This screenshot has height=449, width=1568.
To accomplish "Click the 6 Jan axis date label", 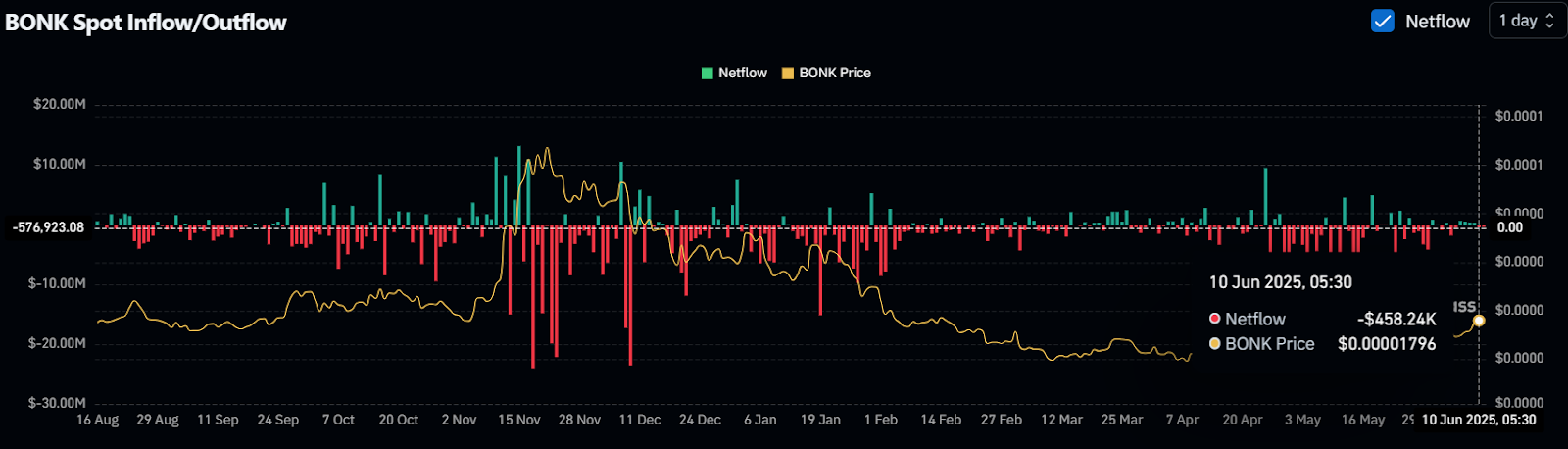I will click(760, 420).
